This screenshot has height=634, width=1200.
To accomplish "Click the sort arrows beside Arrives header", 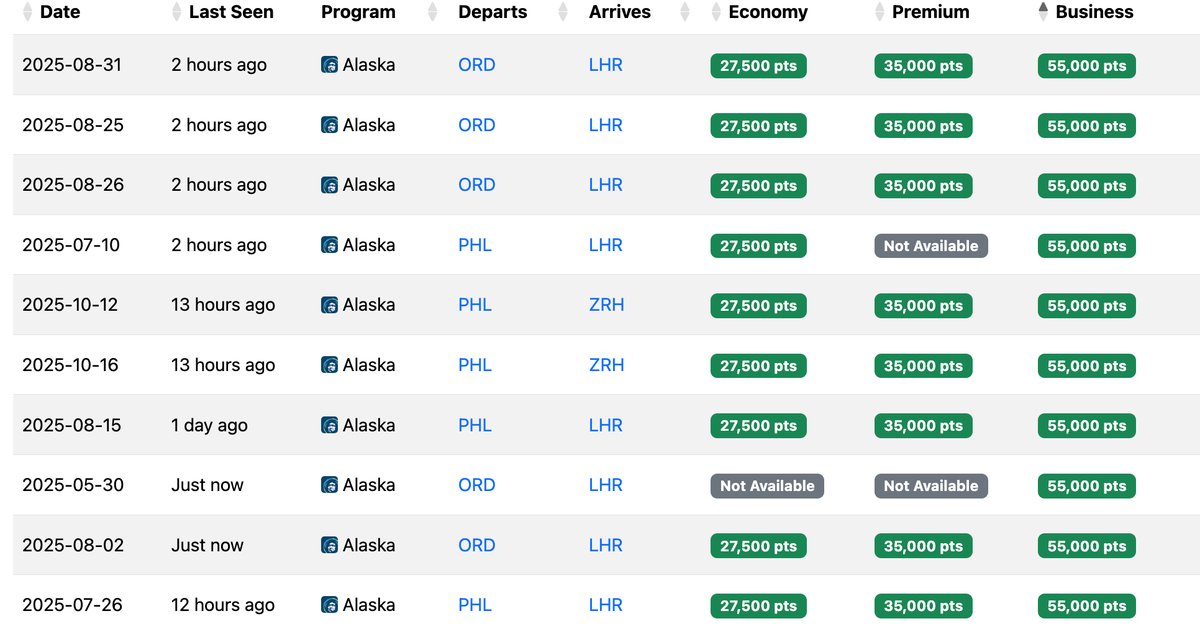I will [685, 12].
